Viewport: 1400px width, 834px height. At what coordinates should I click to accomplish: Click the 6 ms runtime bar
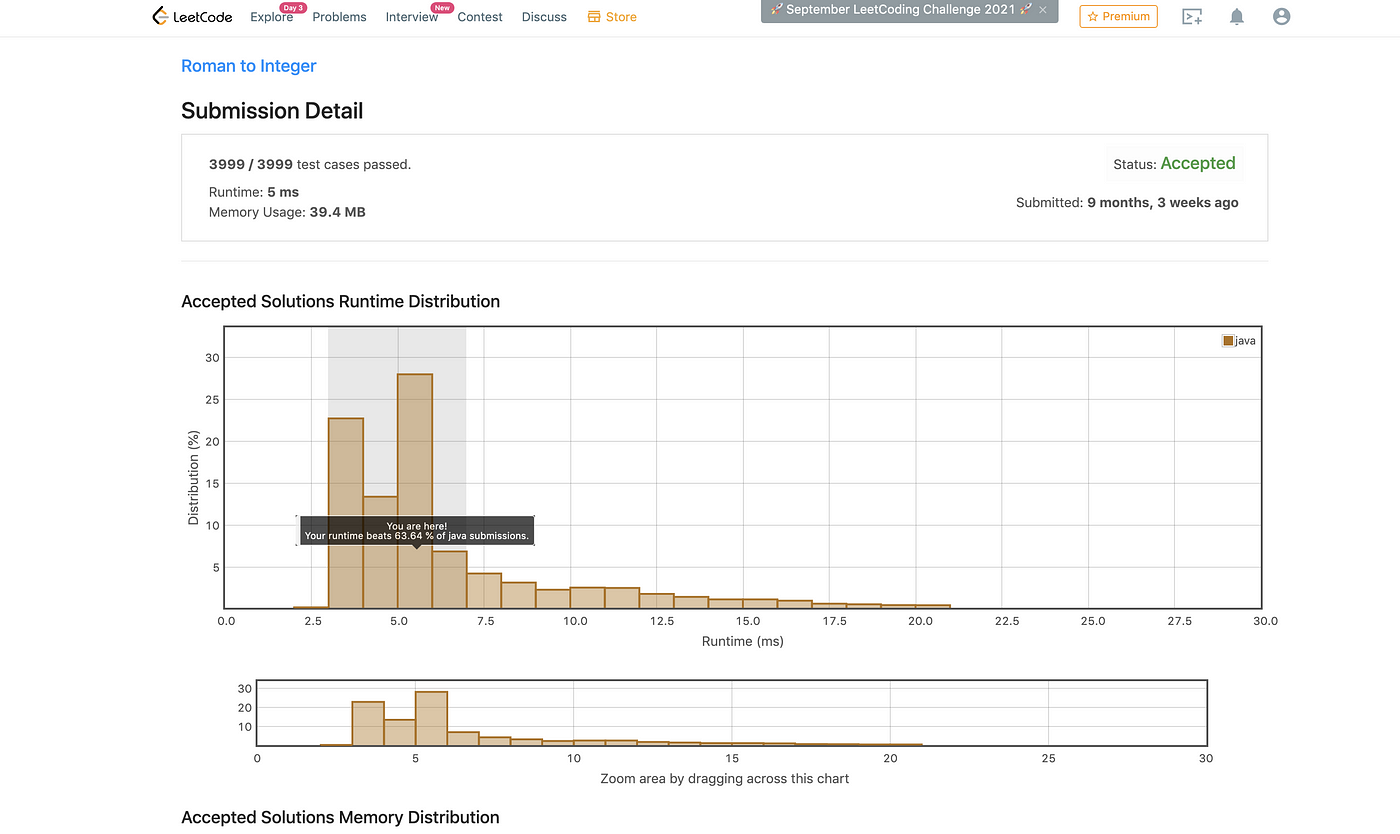click(x=449, y=580)
